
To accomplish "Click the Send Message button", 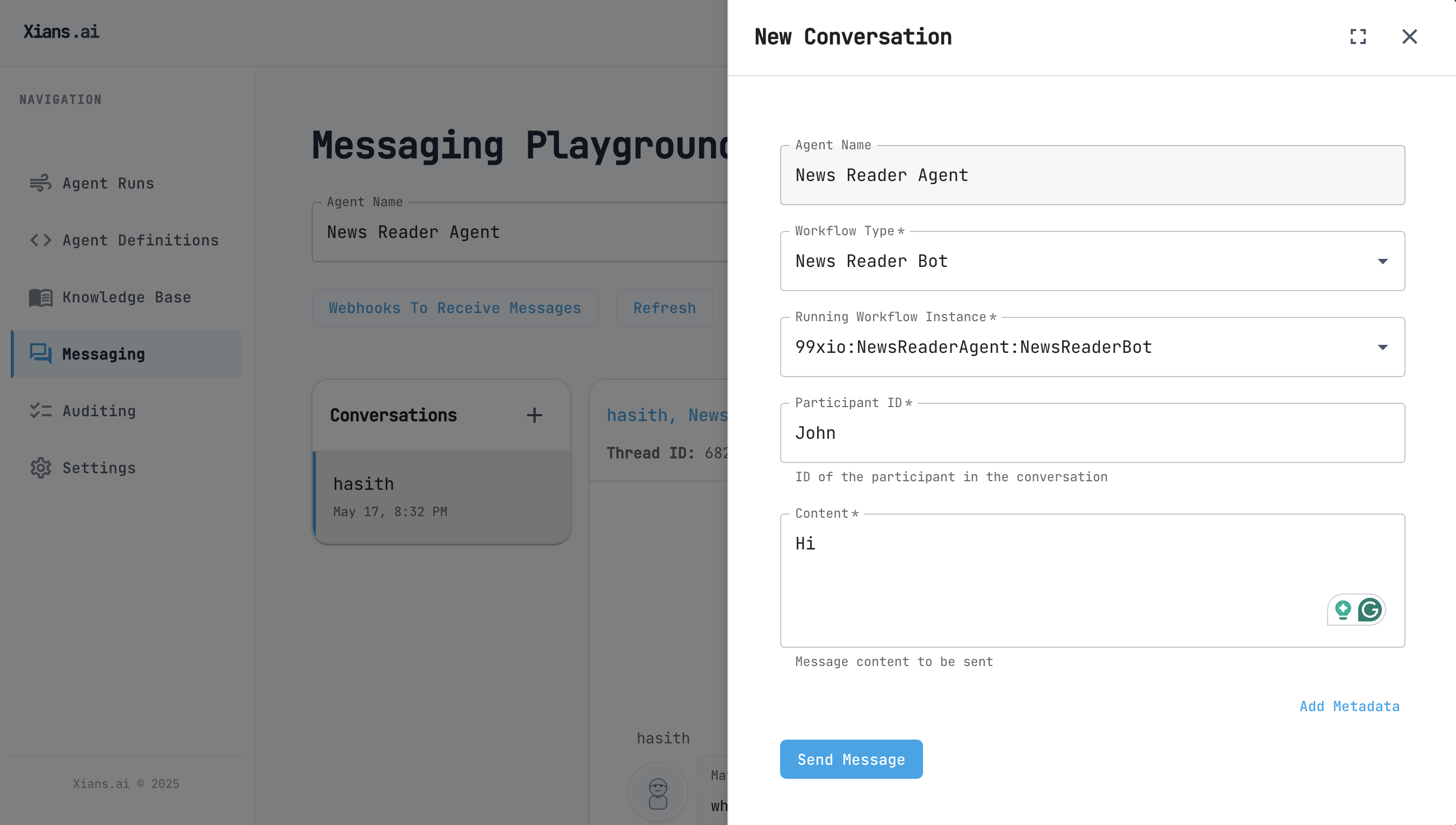I will (850, 759).
